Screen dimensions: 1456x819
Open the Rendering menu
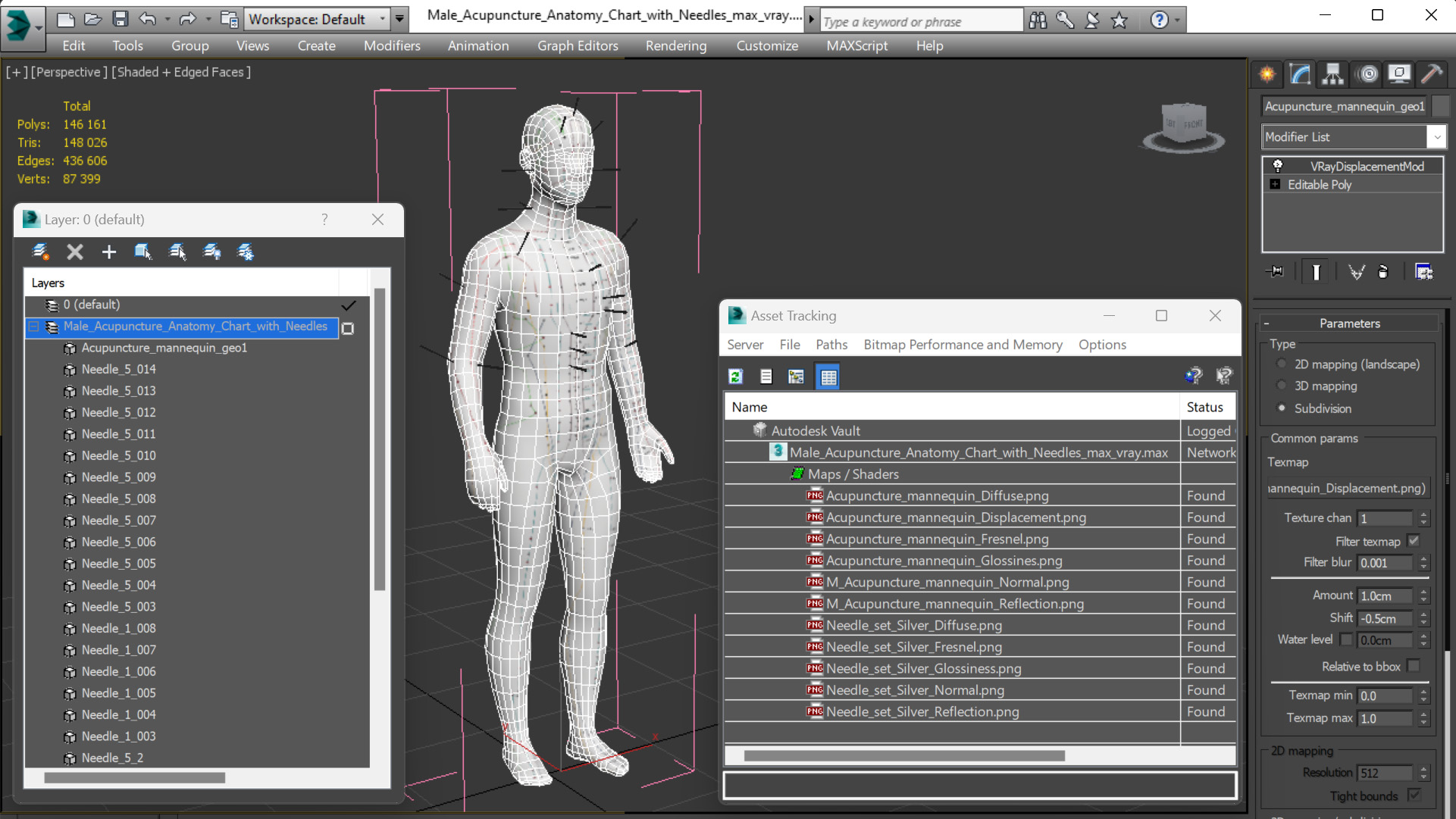(x=675, y=45)
